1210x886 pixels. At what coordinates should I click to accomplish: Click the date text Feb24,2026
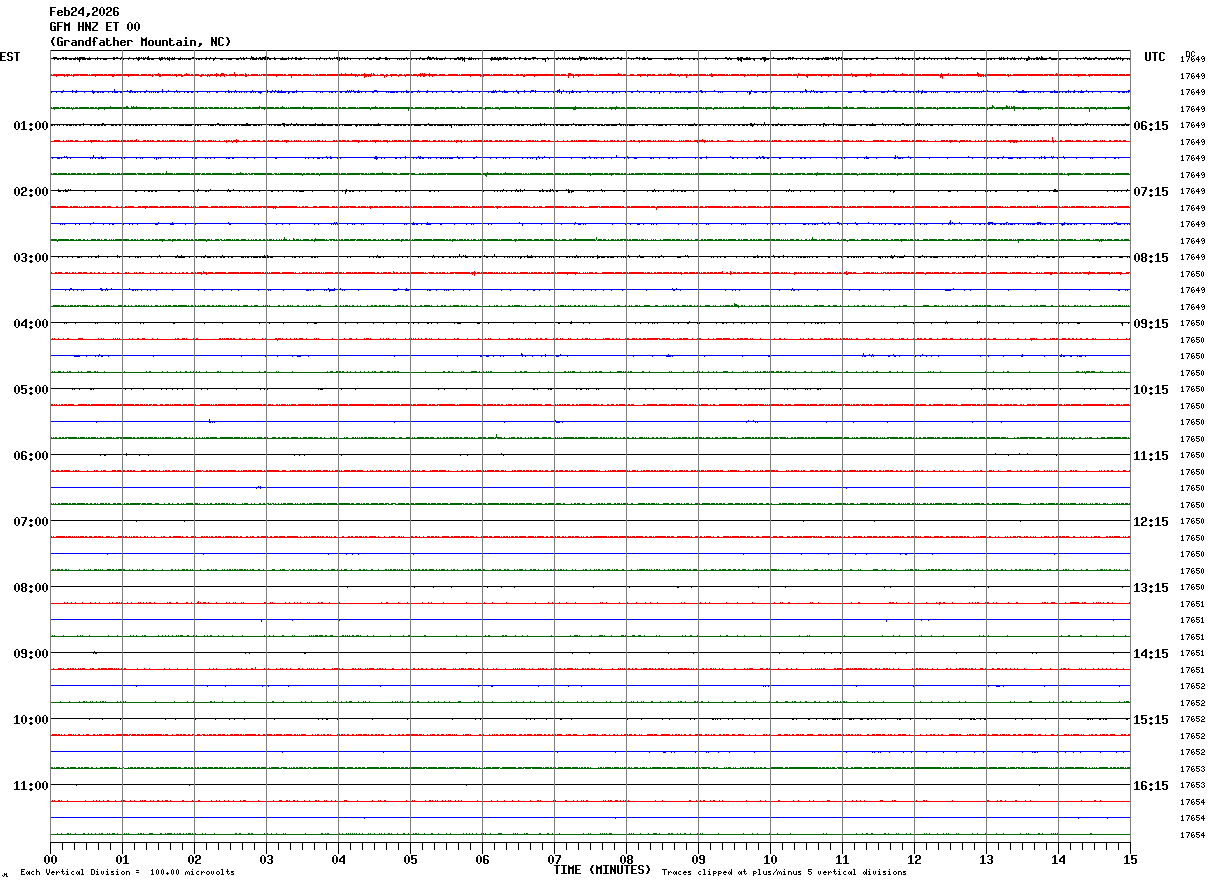tap(84, 12)
